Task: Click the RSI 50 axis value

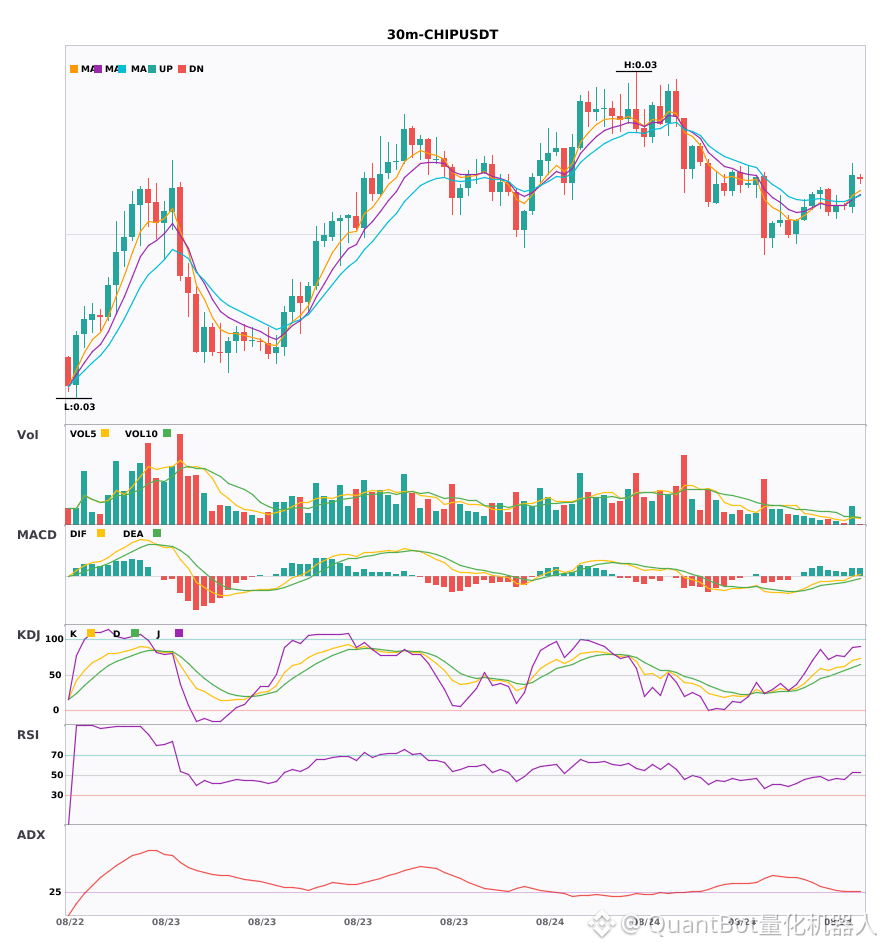Action: tap(57, 775)
